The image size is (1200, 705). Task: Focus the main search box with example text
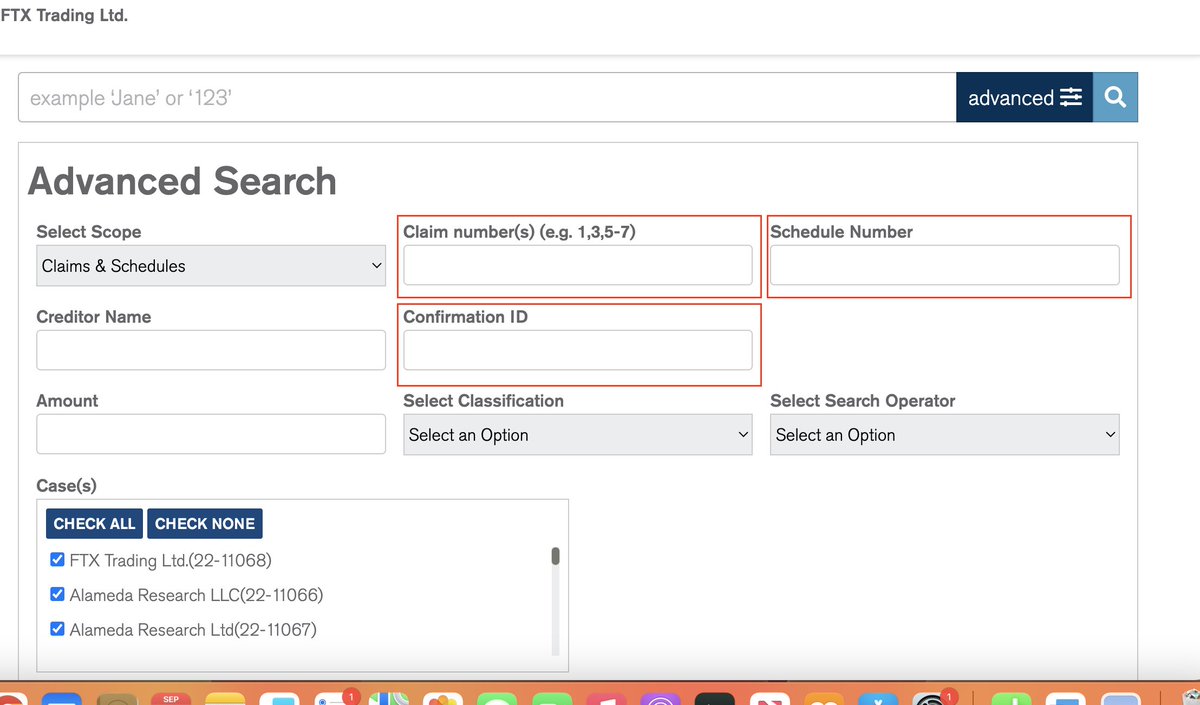point(487,98)
